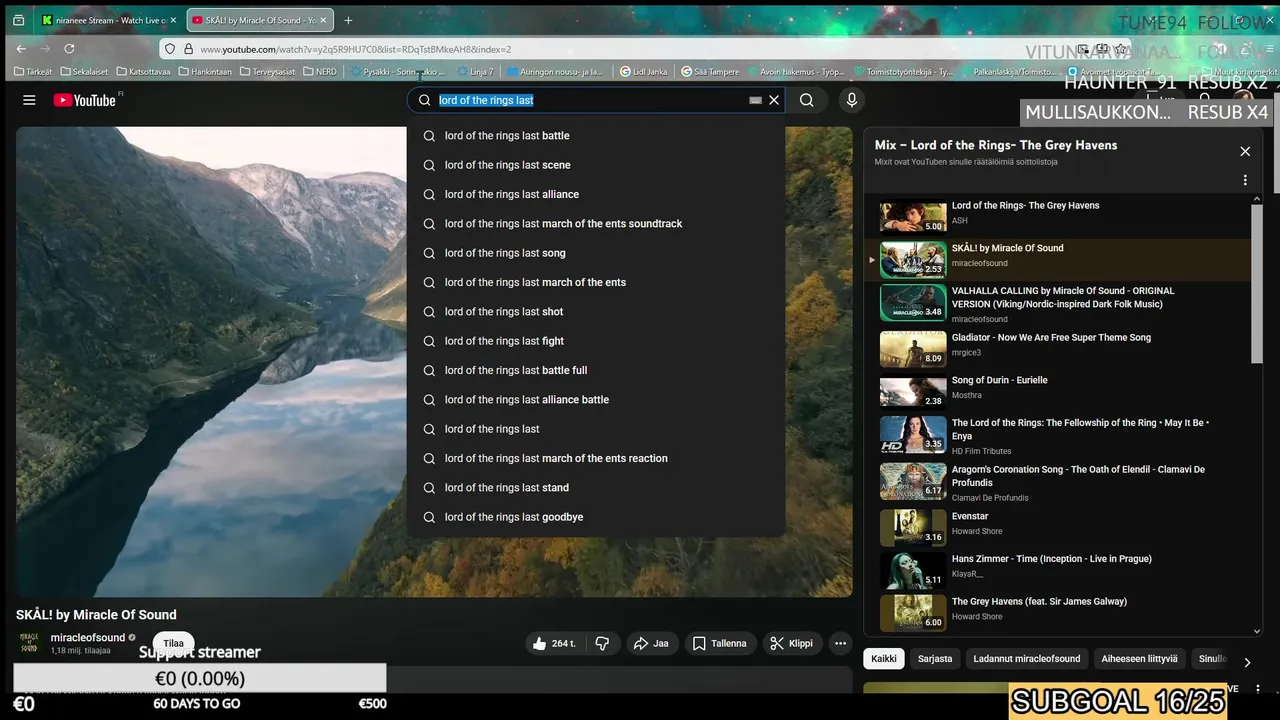Select suggestion lord of the rings last scene
The height and width of the screenshot is (720, 1280).
(595, 165)
